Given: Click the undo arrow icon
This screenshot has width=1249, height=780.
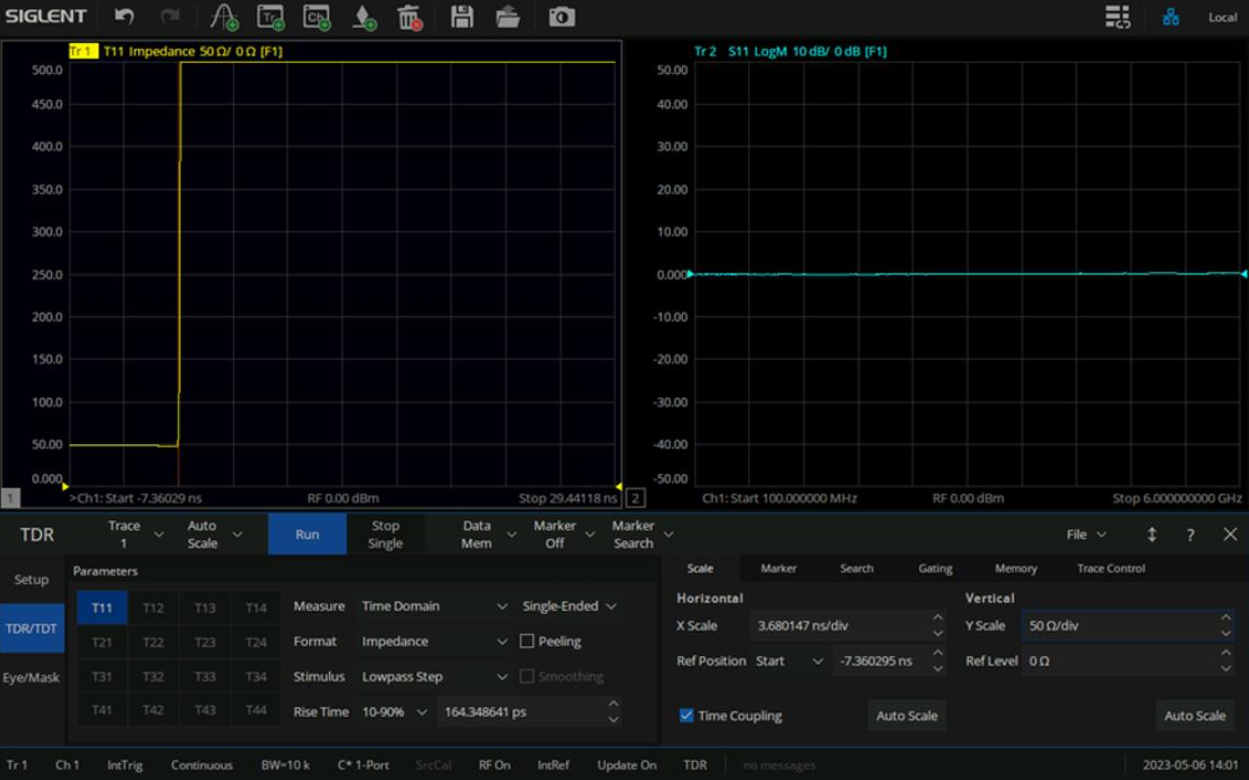Looking at the screenshot, I should 124,17.
